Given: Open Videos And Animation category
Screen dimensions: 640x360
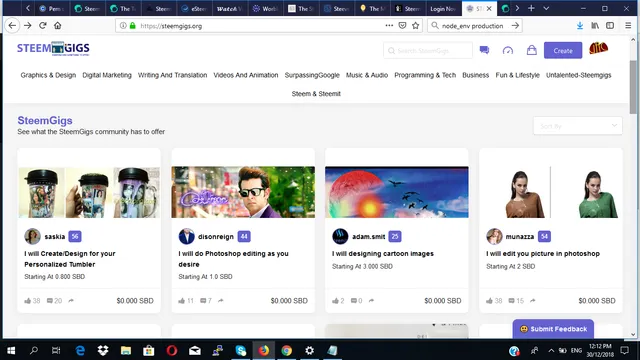Looking at the screenshot, I should 246,75.
